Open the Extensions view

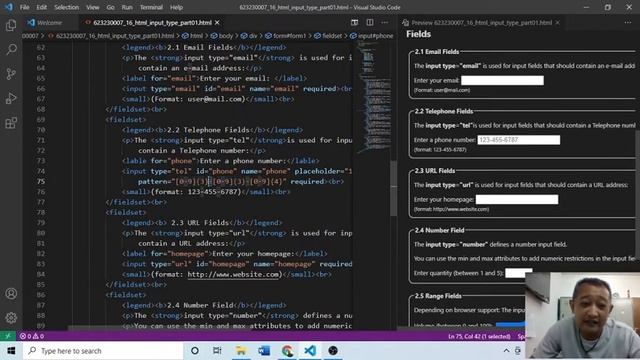11,123
